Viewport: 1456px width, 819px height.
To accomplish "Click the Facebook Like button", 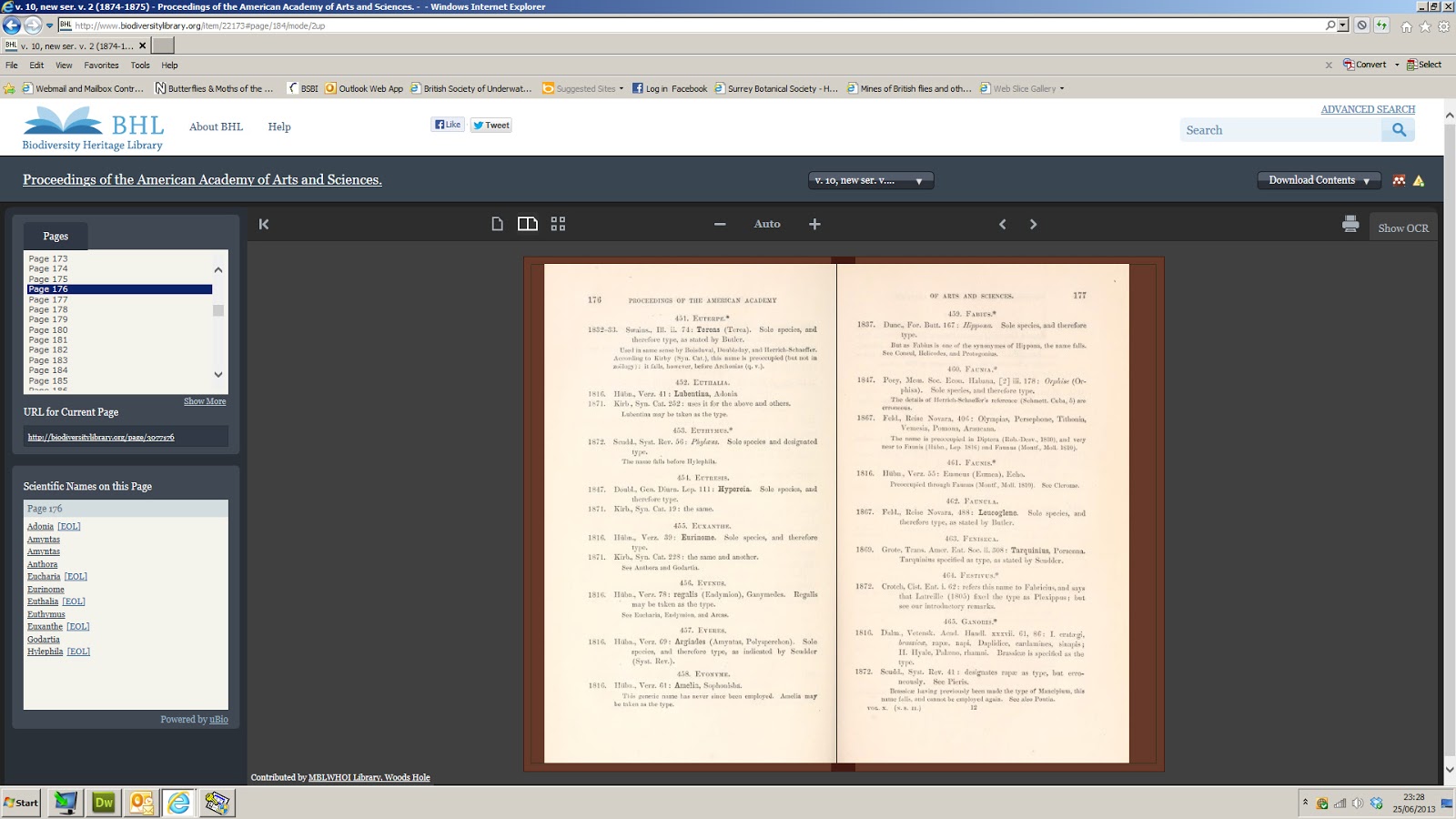I will click(x=447, y=125).
